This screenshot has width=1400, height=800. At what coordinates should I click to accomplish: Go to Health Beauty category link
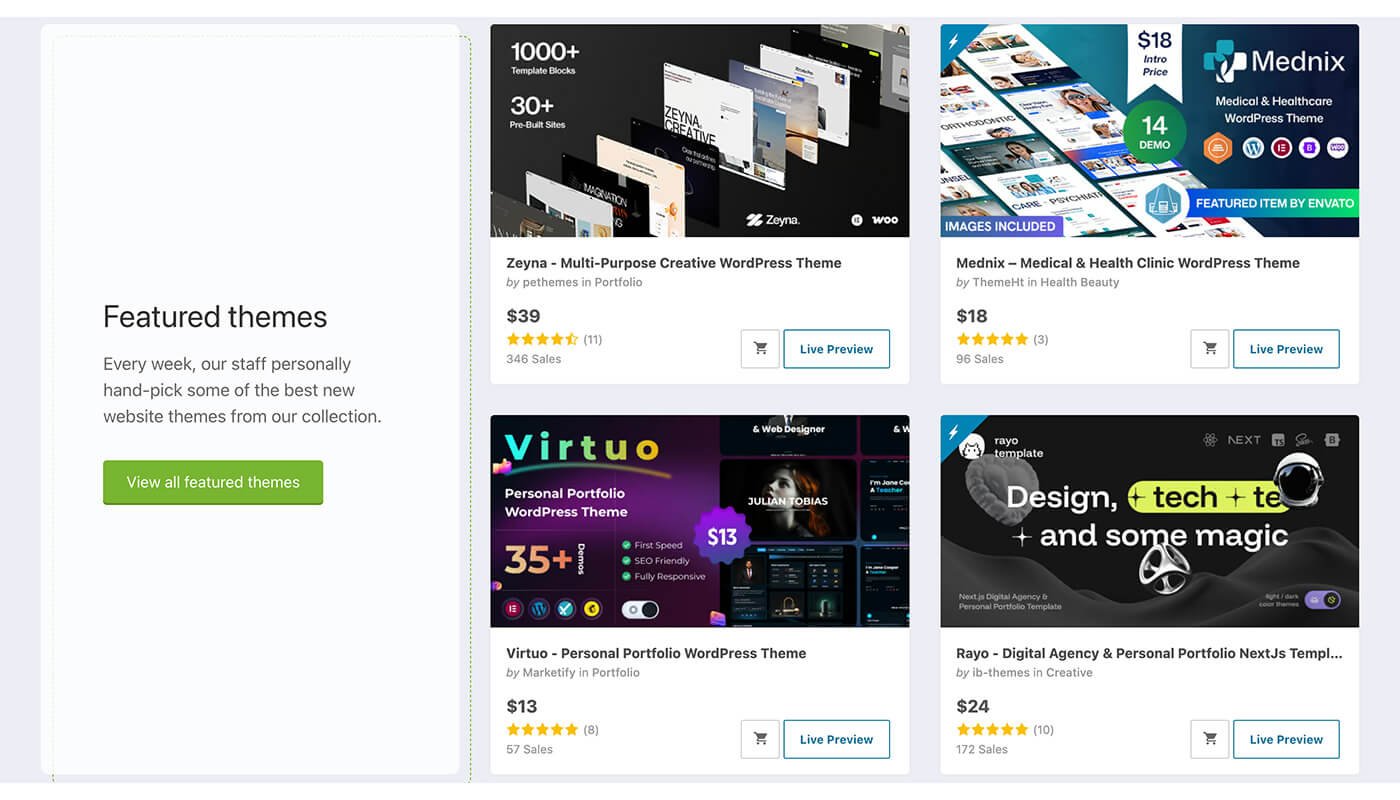tap(1080, 282)
